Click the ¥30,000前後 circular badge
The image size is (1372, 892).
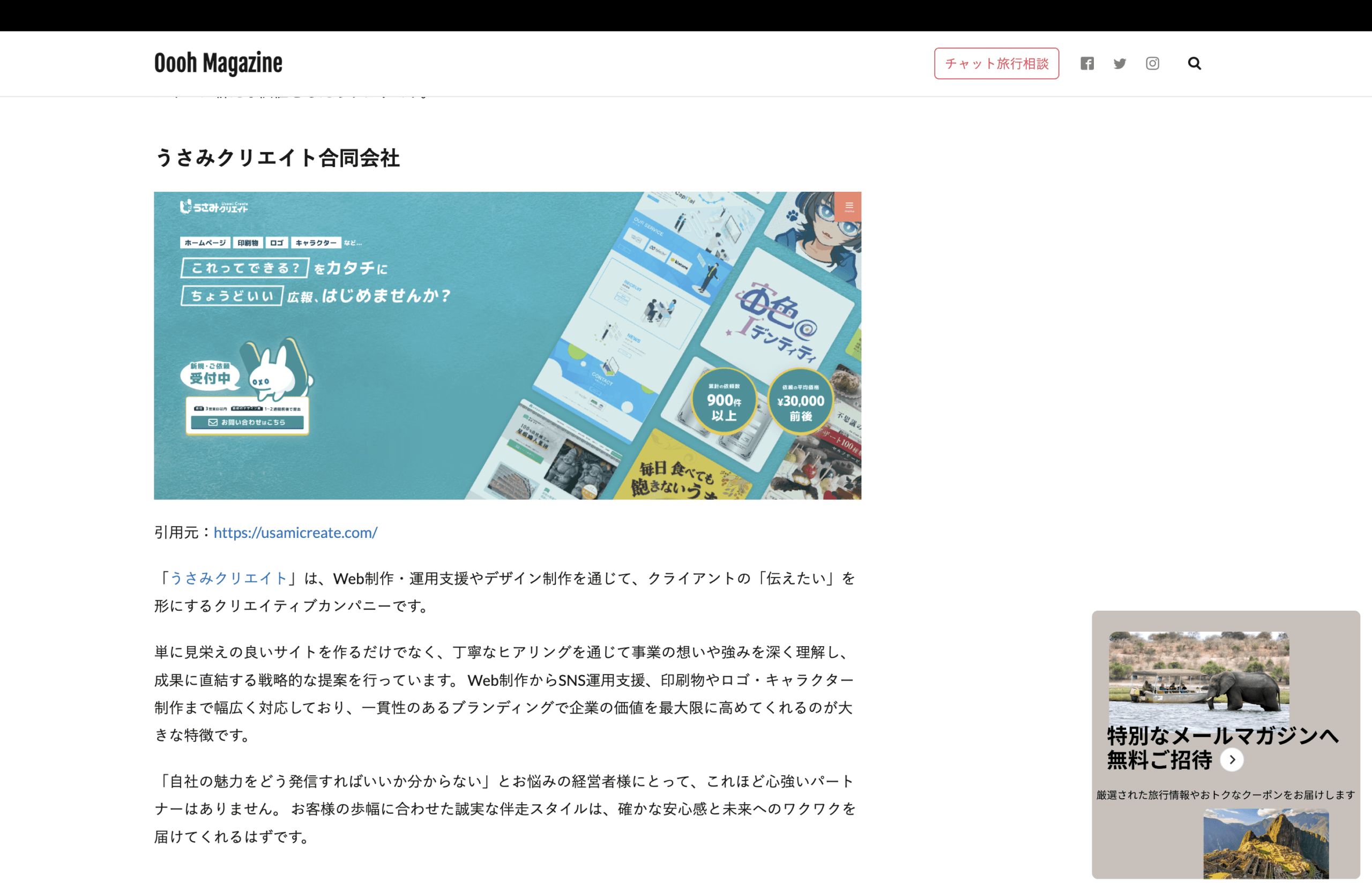pos(800,402)
